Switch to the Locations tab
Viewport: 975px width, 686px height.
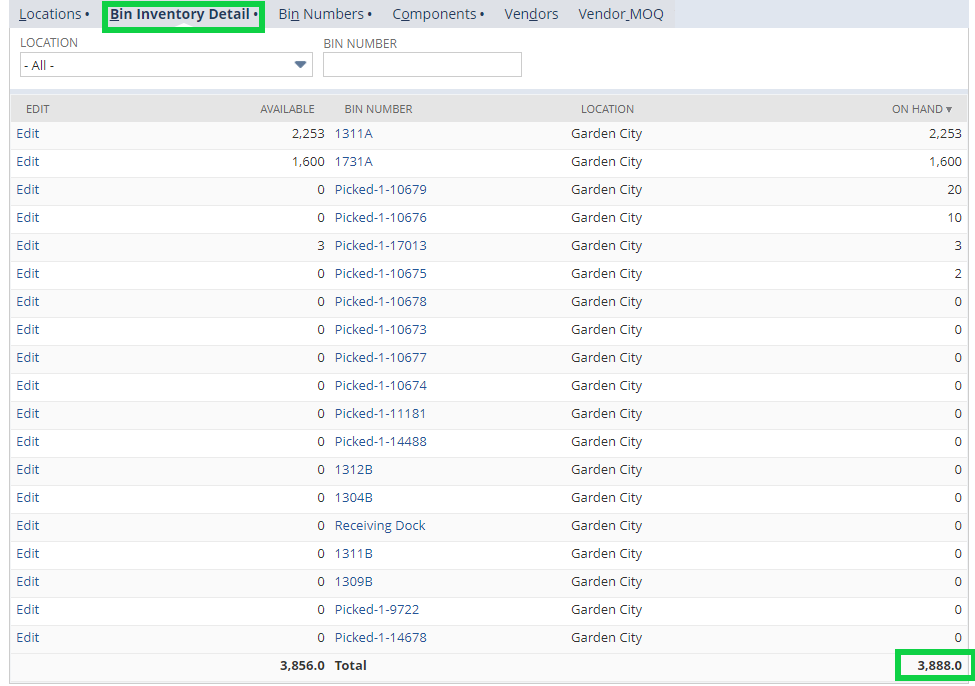50,14
